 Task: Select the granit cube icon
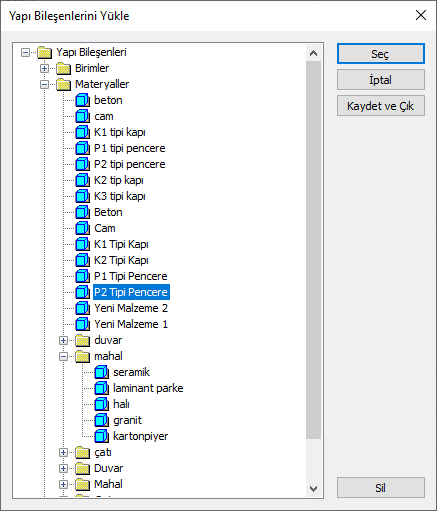pyautogui.click(x=101, y=420)
